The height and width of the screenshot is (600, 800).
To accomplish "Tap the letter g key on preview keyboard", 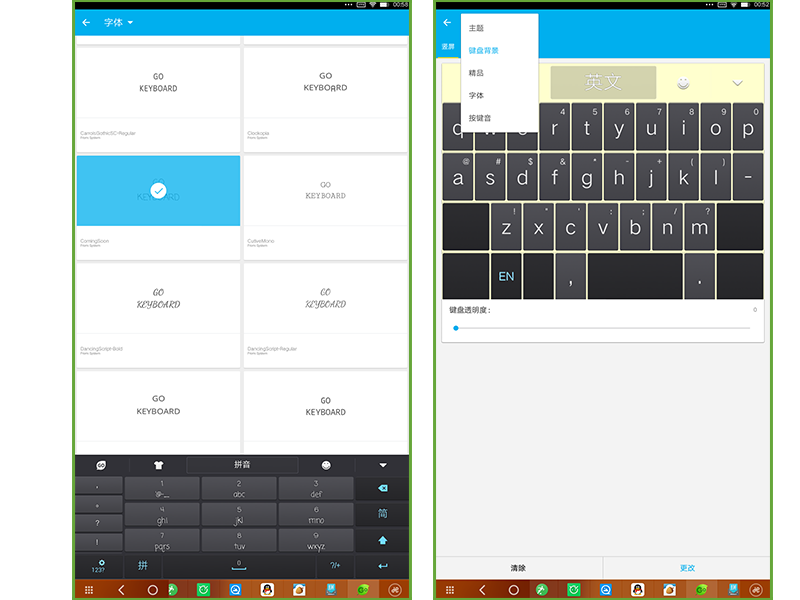I will [587, 177].
